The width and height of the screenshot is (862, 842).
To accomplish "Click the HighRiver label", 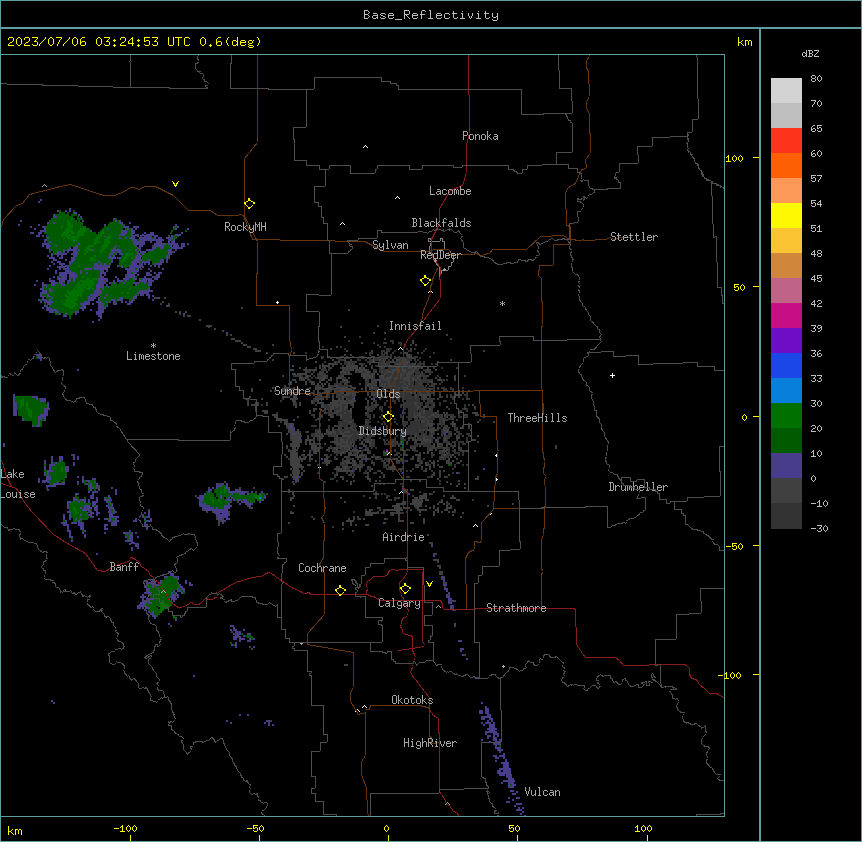I will [430, 743].
